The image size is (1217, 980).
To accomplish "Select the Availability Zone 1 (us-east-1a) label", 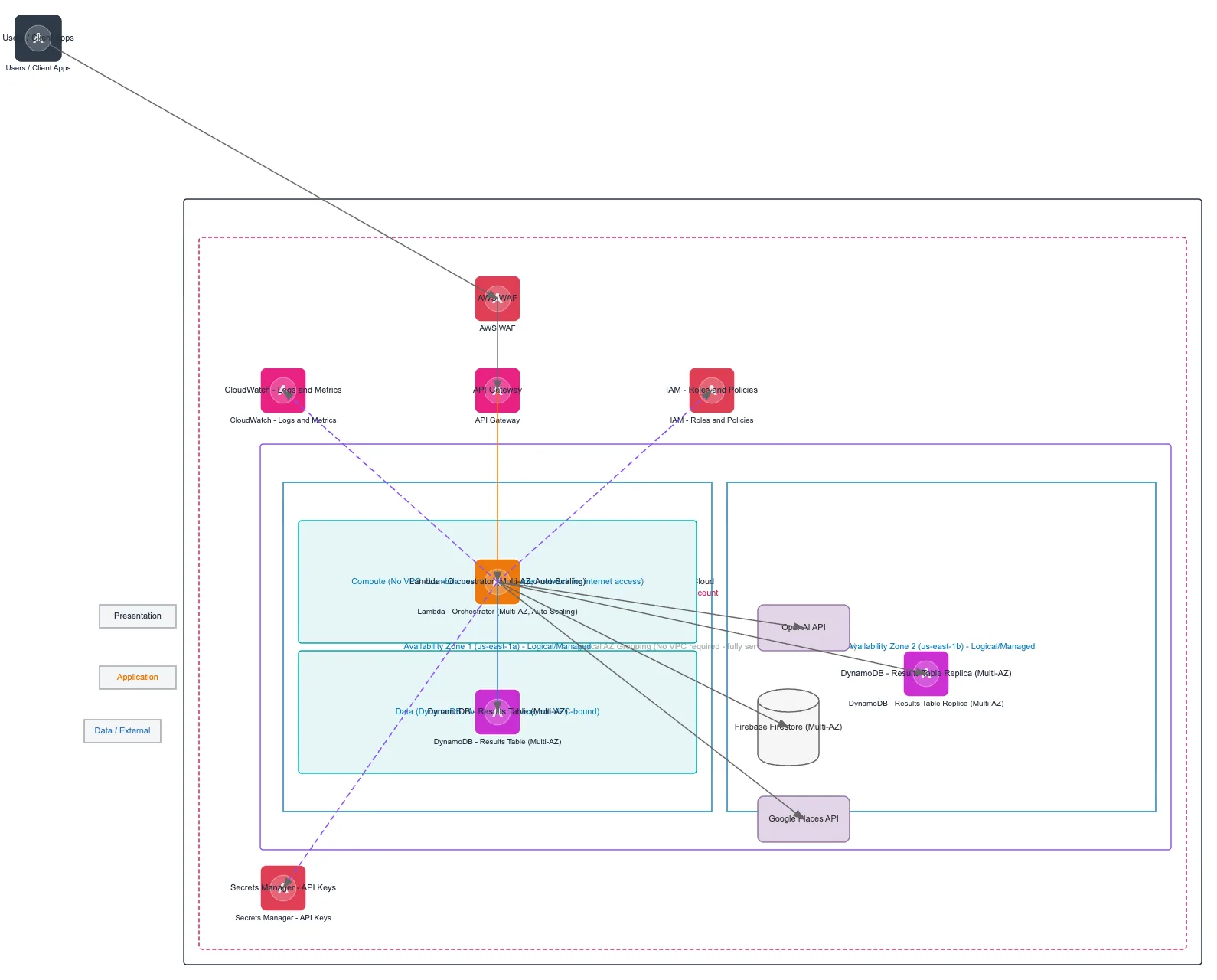I will tap(498, 647).
